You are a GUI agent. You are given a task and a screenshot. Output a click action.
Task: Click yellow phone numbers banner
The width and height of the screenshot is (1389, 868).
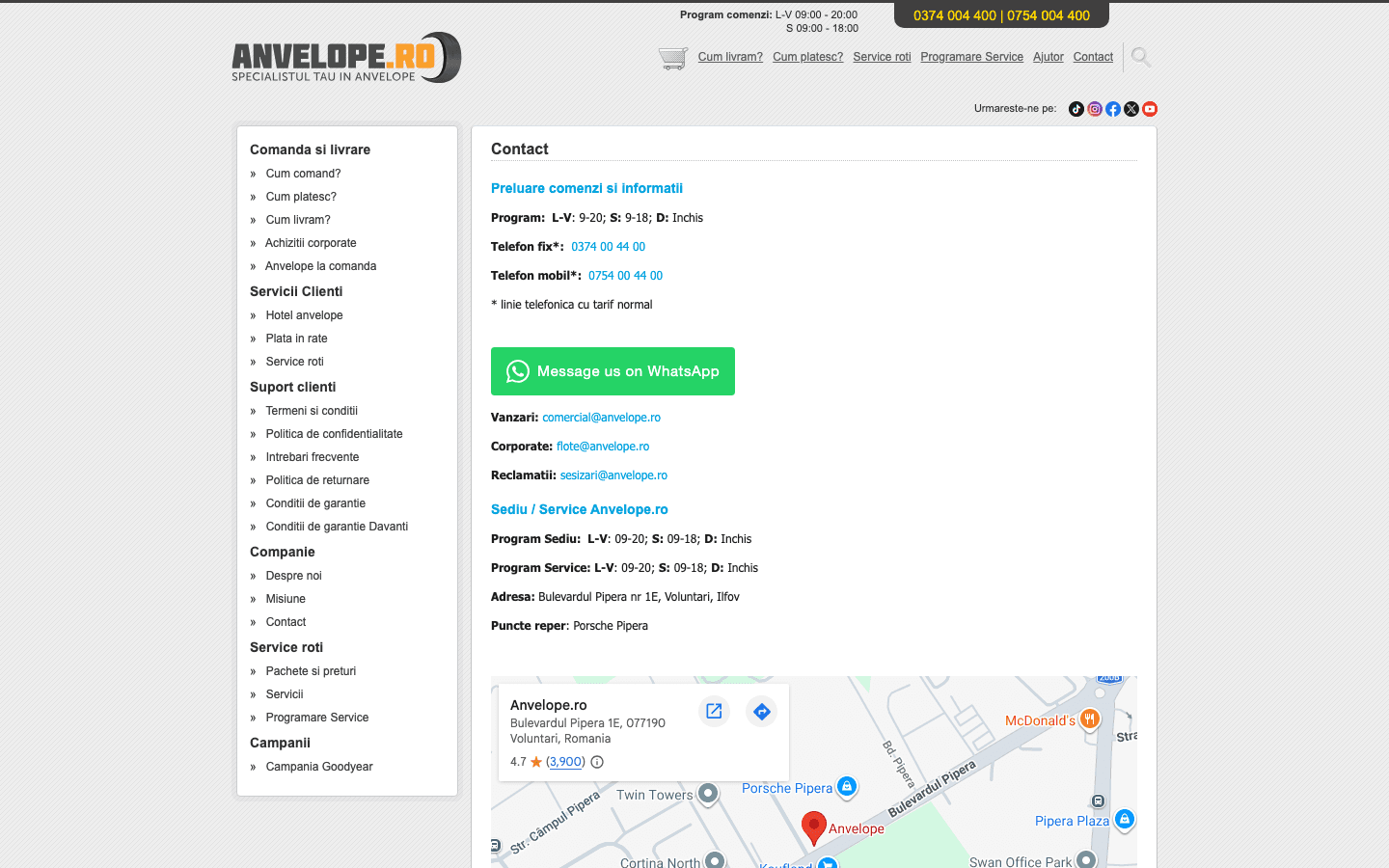coord(1001,15)
